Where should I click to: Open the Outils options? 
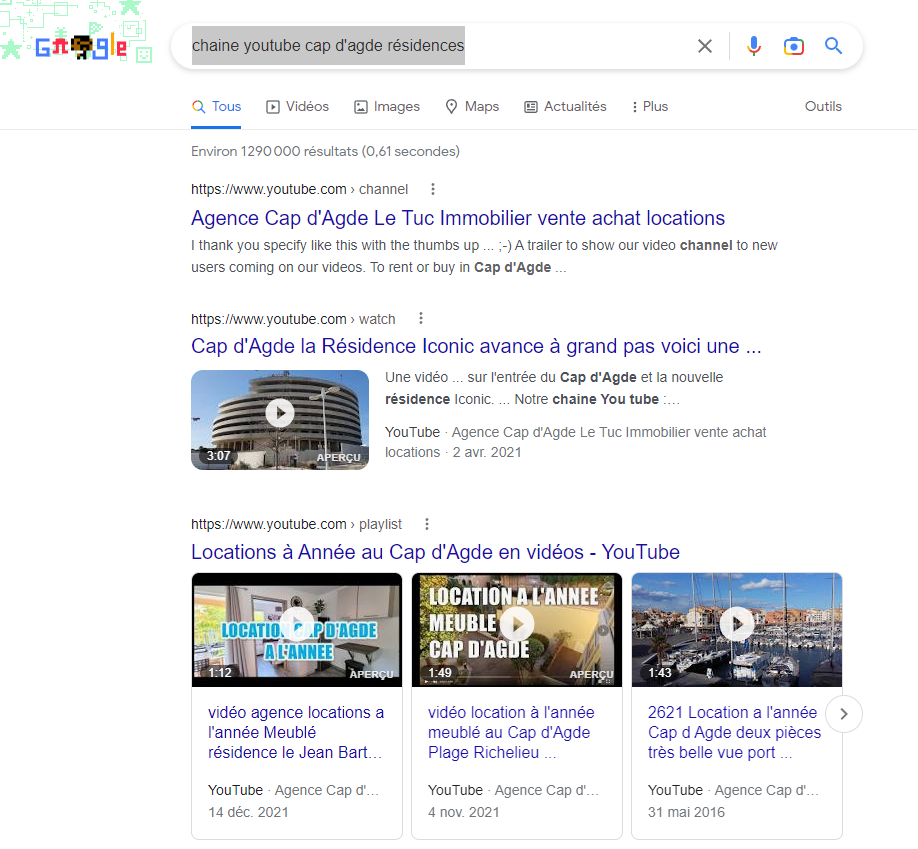tap(823, 107)
